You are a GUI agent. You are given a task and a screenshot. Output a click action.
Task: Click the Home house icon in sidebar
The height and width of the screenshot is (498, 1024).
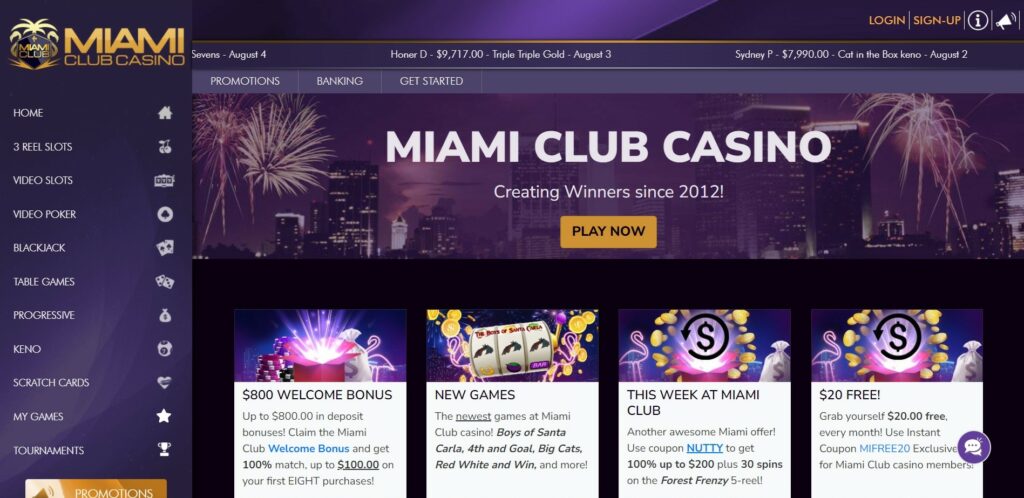click(165, 113)
